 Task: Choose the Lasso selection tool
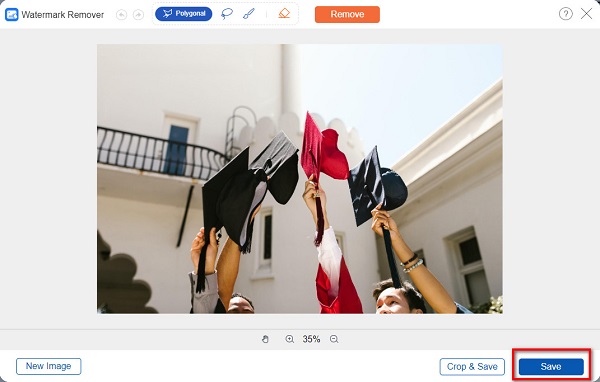pyautogui.click(x=227, y=14)
